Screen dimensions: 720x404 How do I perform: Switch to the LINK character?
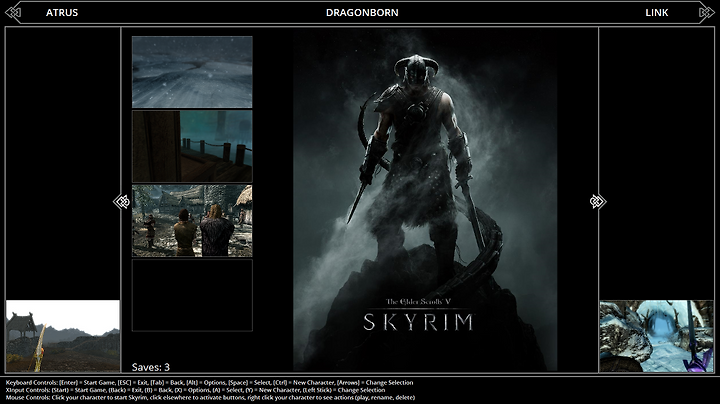click(657, 13)
